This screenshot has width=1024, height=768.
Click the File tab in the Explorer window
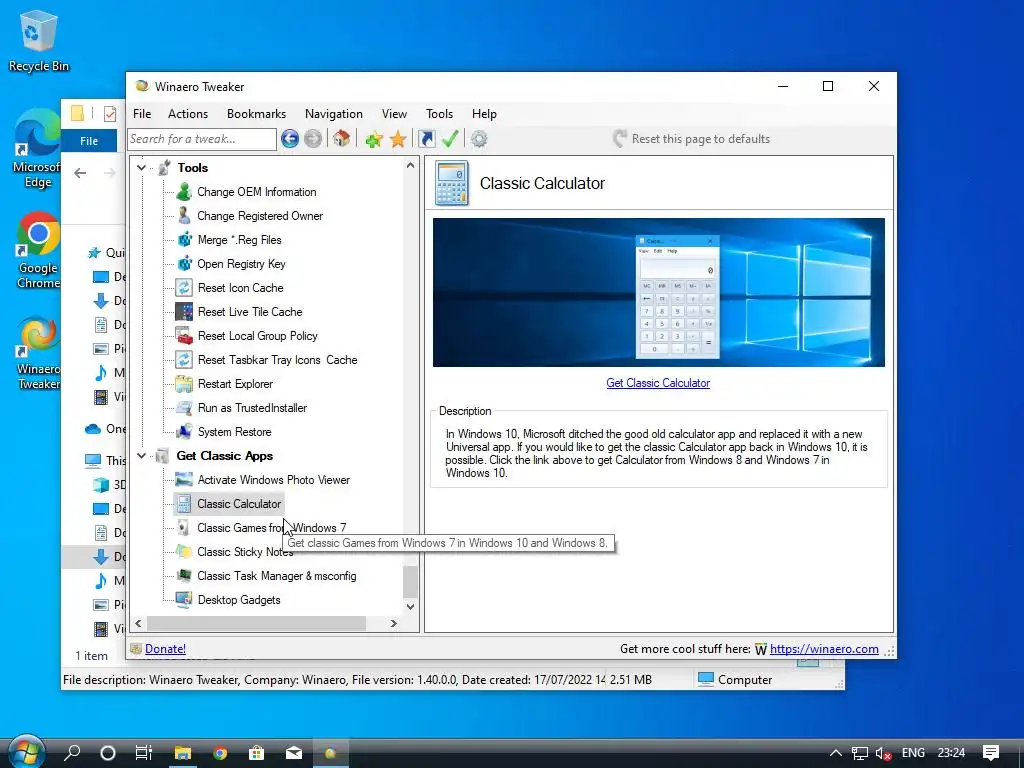pos(89,140)
